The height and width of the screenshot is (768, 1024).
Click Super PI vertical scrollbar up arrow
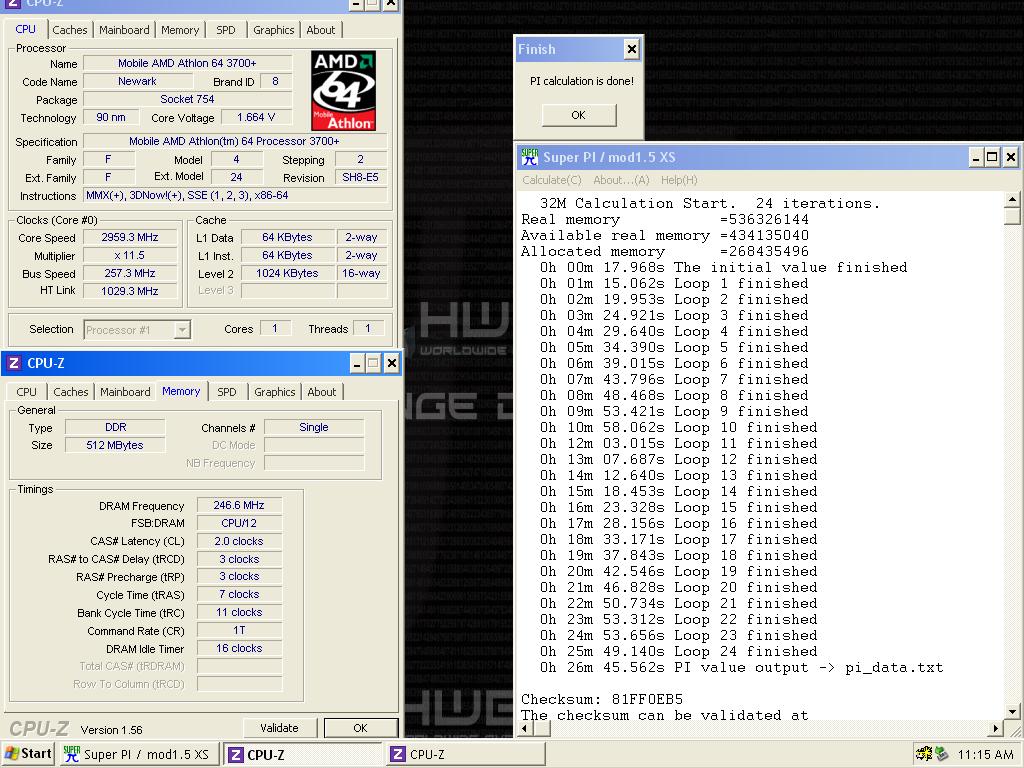click(1012, 199)
